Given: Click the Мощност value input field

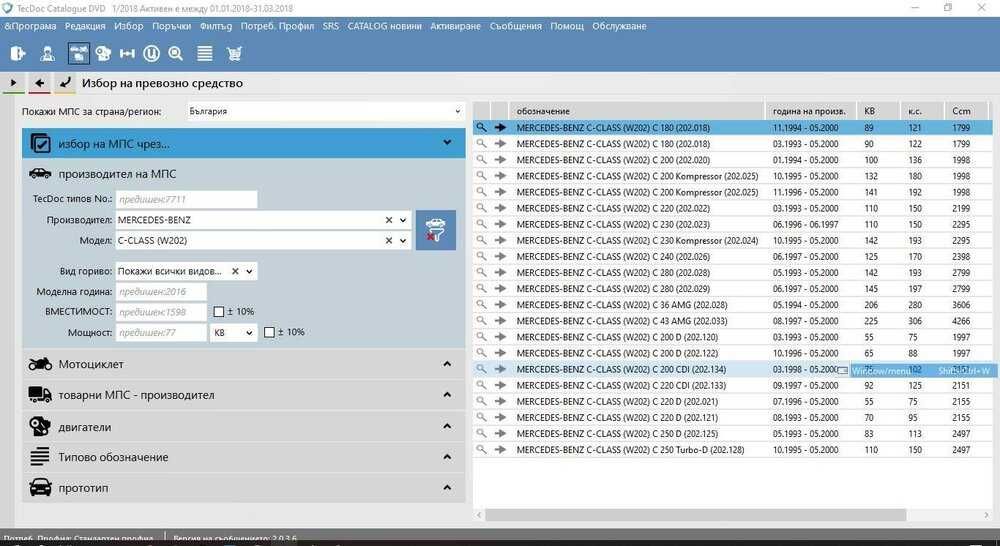Looking at the screenshot, I should coord(161,332).
